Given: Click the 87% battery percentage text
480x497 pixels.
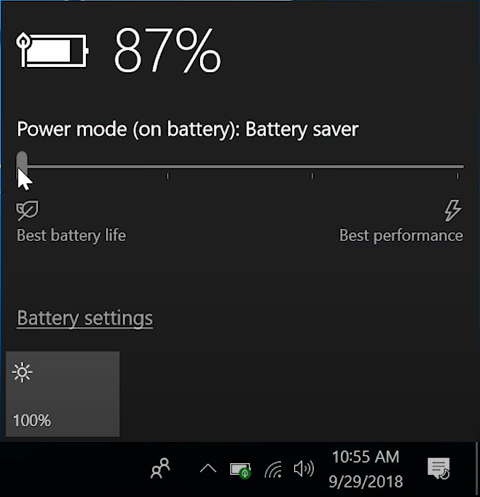Looking at the screenshot, I should pos(167,50).
